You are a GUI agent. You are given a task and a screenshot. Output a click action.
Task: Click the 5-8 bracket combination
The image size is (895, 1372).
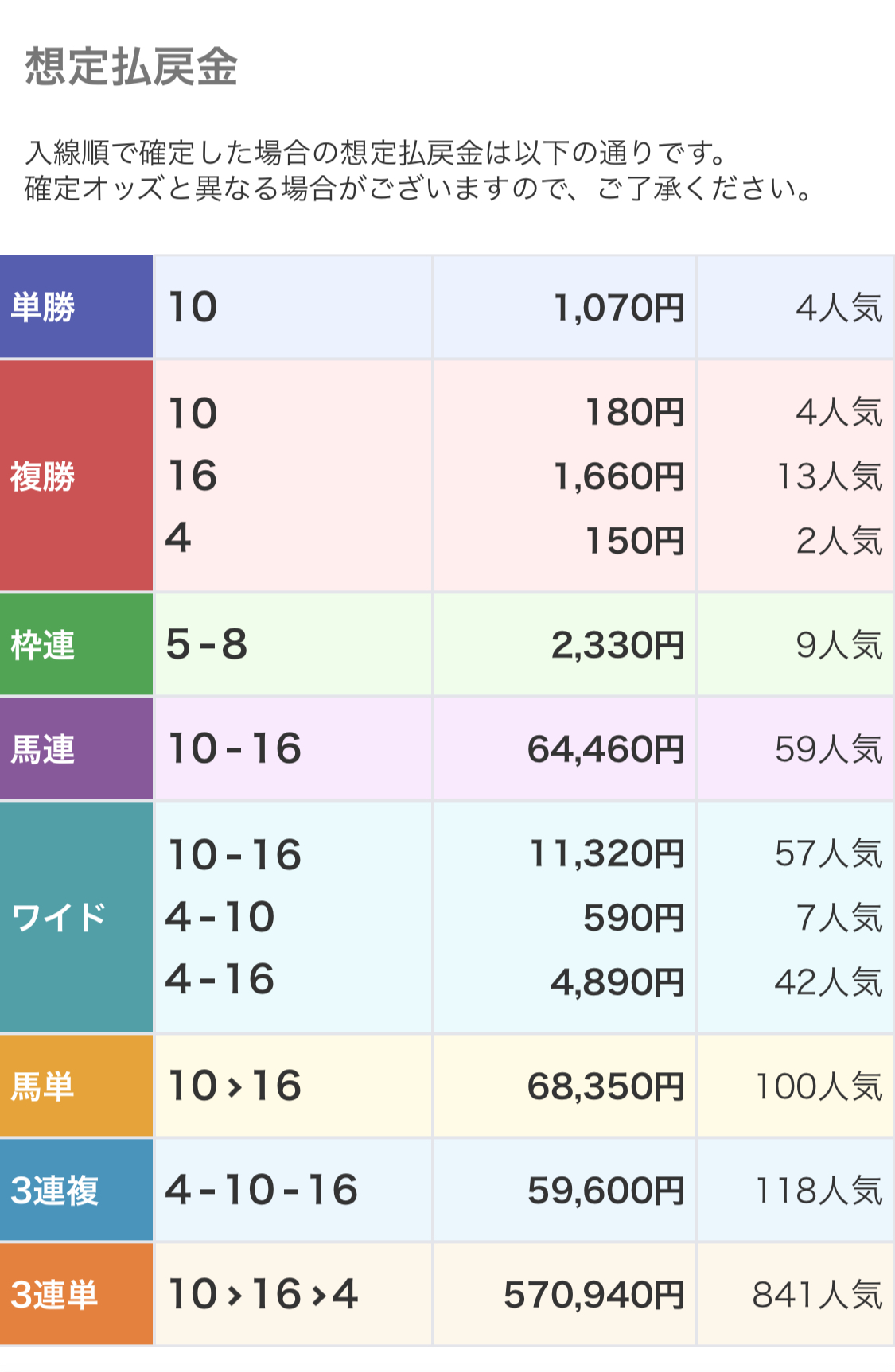click(207, 644)
